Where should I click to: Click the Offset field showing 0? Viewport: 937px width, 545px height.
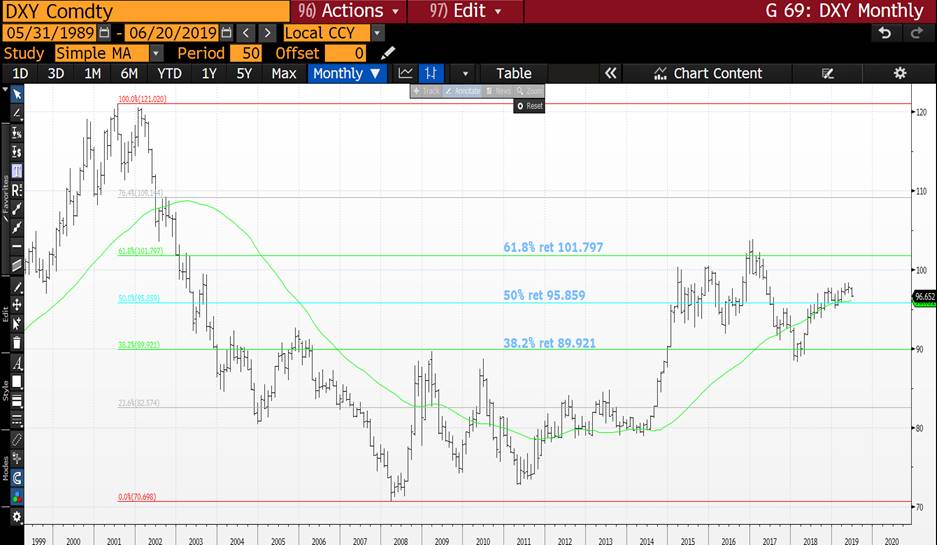tap(345, 53)
